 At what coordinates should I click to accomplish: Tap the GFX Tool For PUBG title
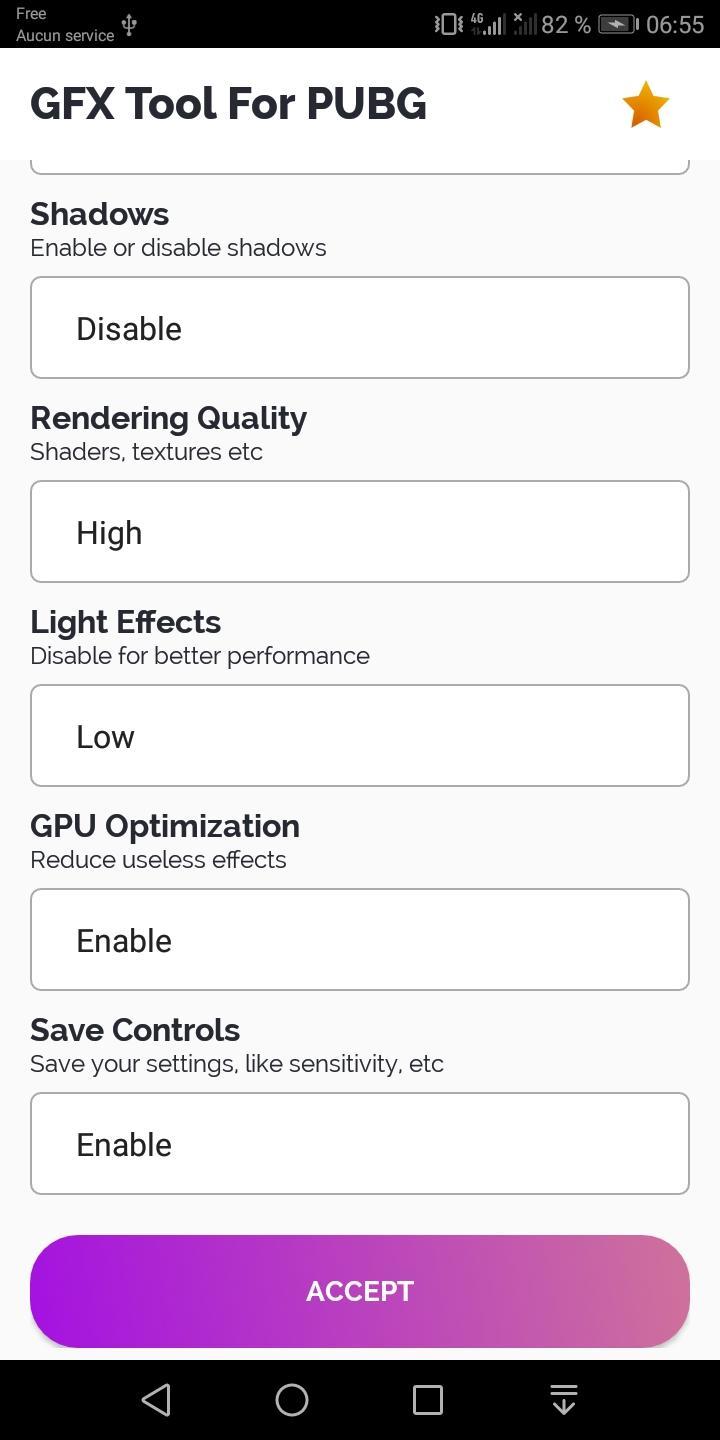pos(228,104)
